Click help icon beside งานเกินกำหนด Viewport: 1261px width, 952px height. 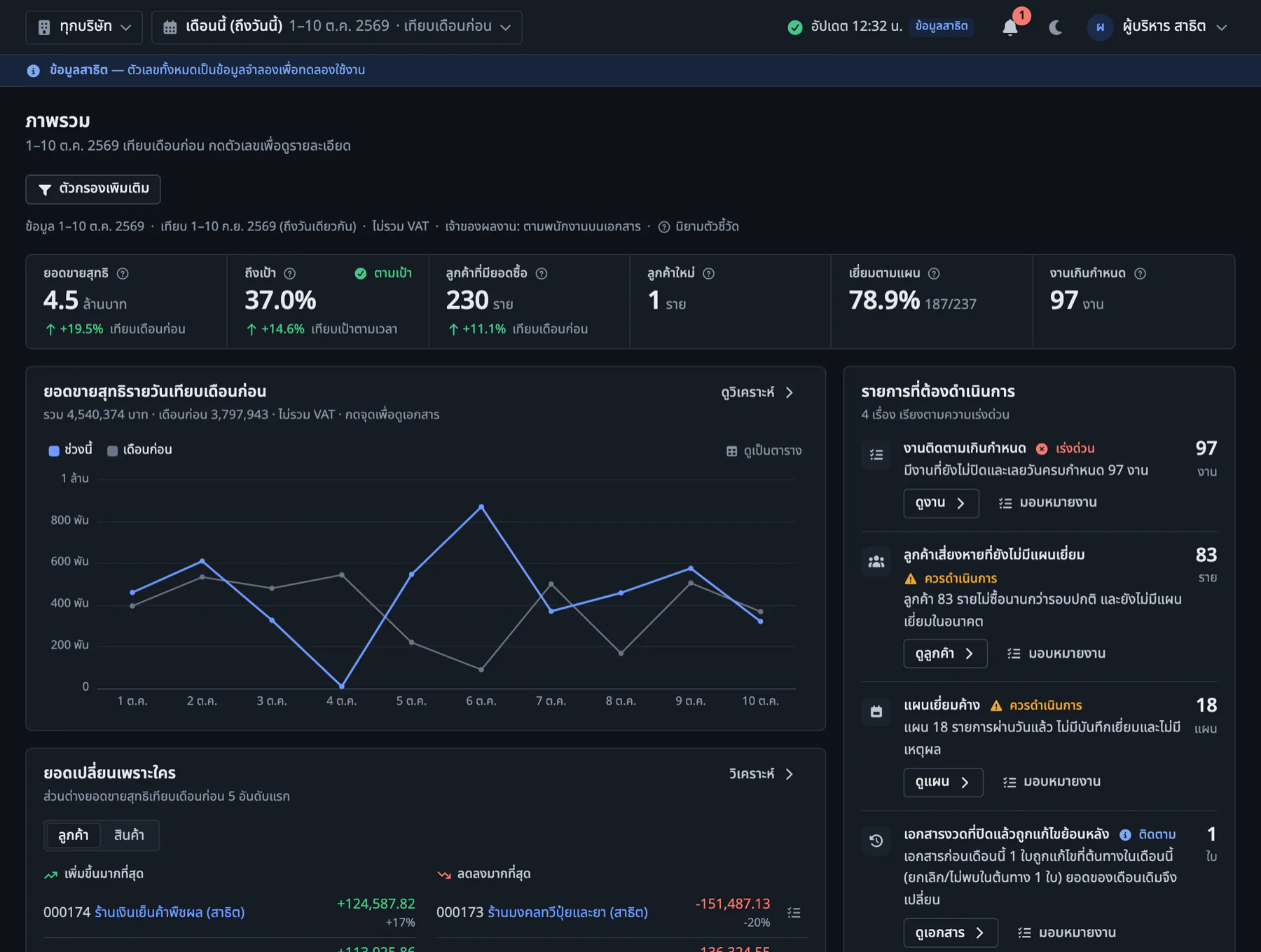click(1140, 273)
